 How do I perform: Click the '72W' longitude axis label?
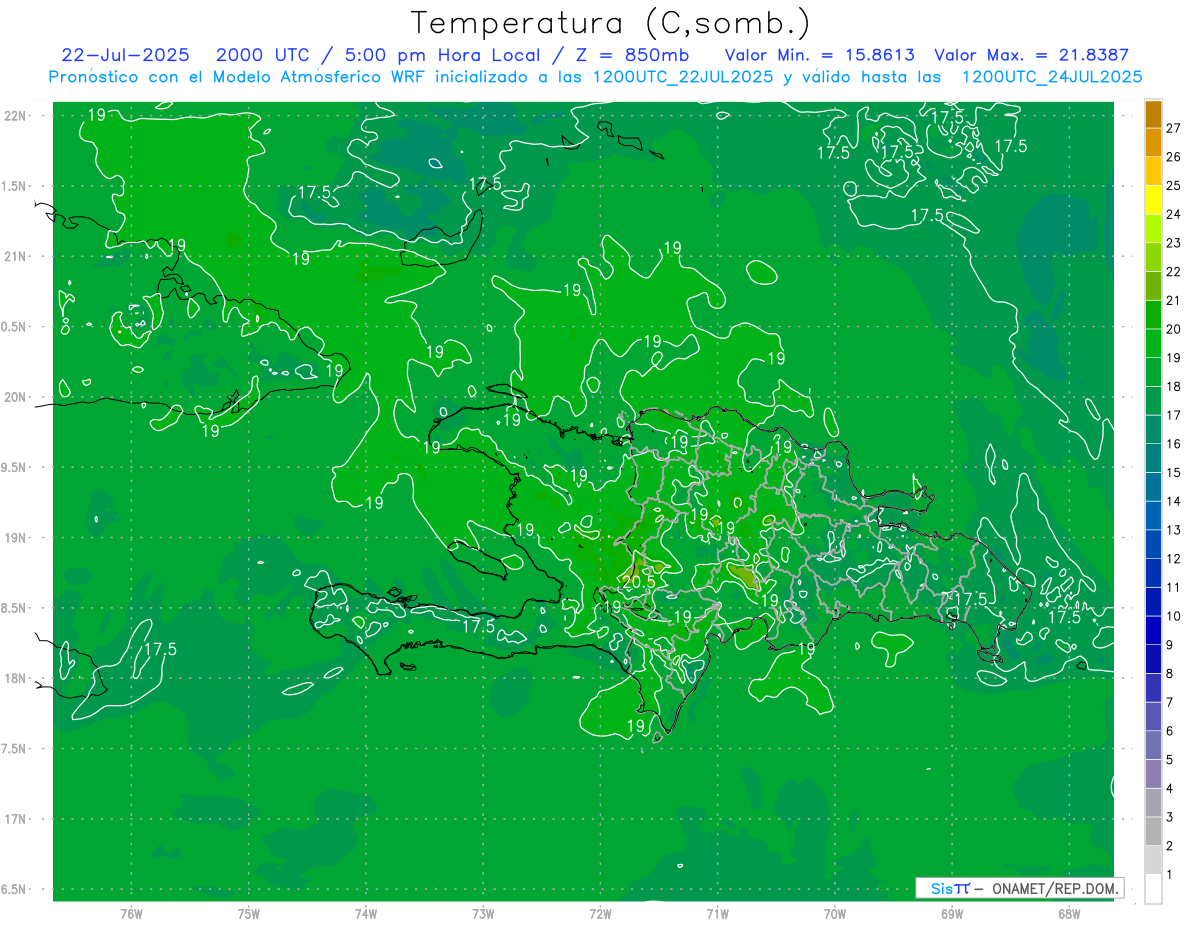point(600,913)
